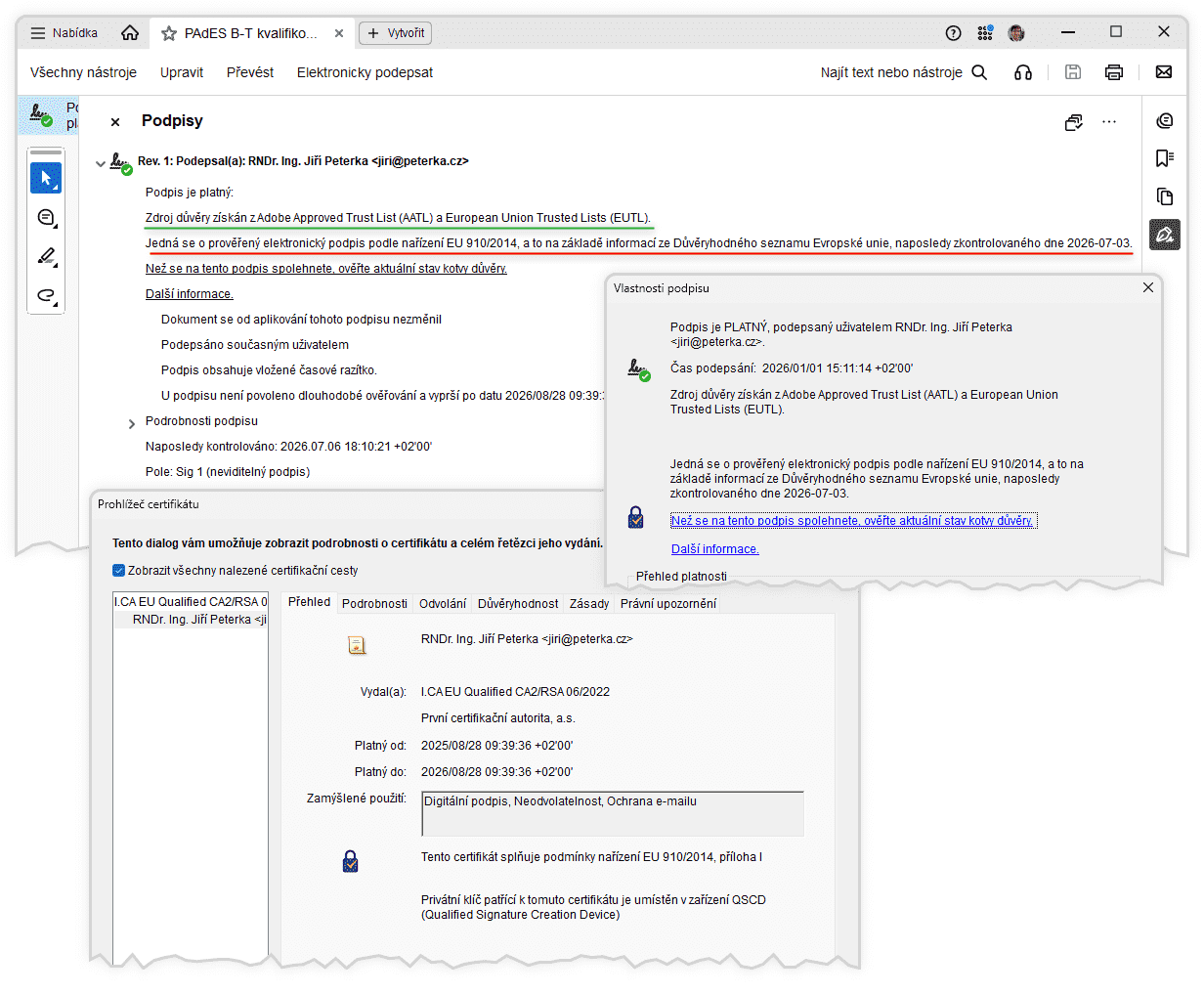1204x994 pixels.
Task: Click 'Podepsáno současným uživatelem' text
Action: click(255, 345)
